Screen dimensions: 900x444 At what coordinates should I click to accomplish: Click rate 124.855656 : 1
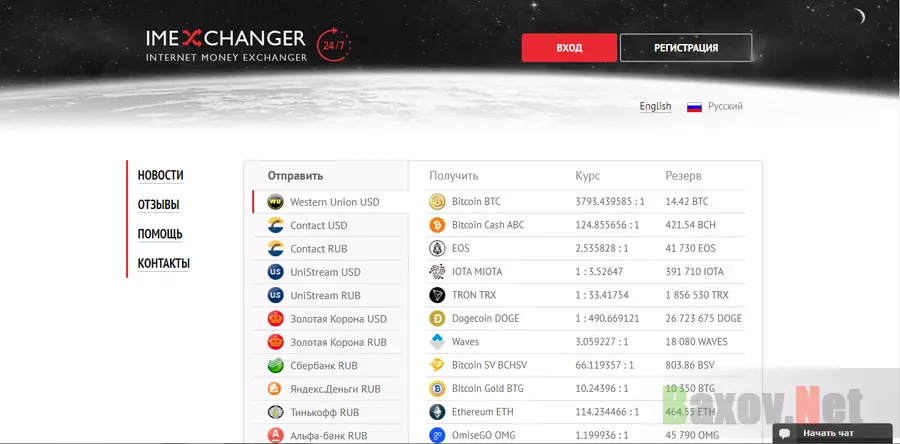tap(607, 225)
